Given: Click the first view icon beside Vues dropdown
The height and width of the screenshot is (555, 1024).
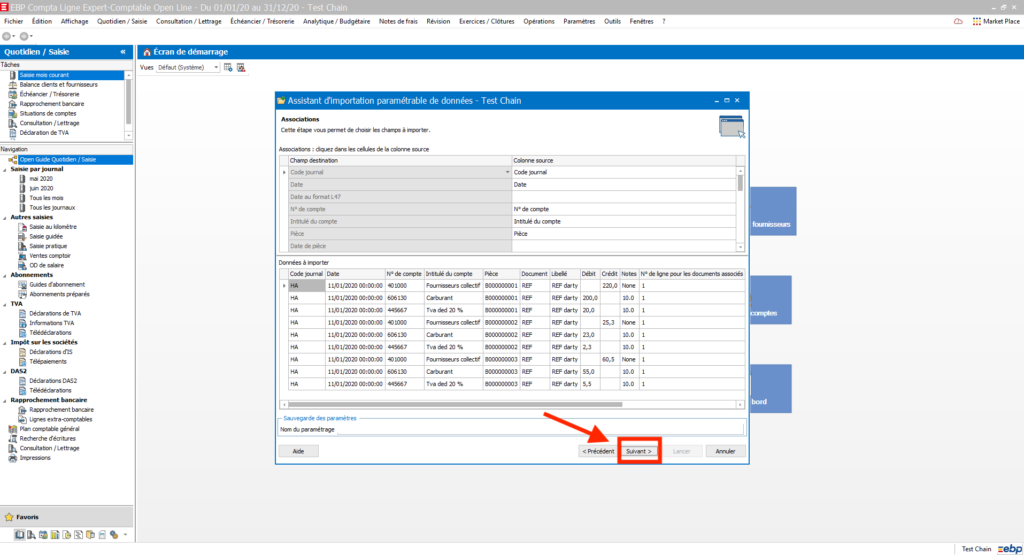Looking at the screenshot, I should pos(228,67).
